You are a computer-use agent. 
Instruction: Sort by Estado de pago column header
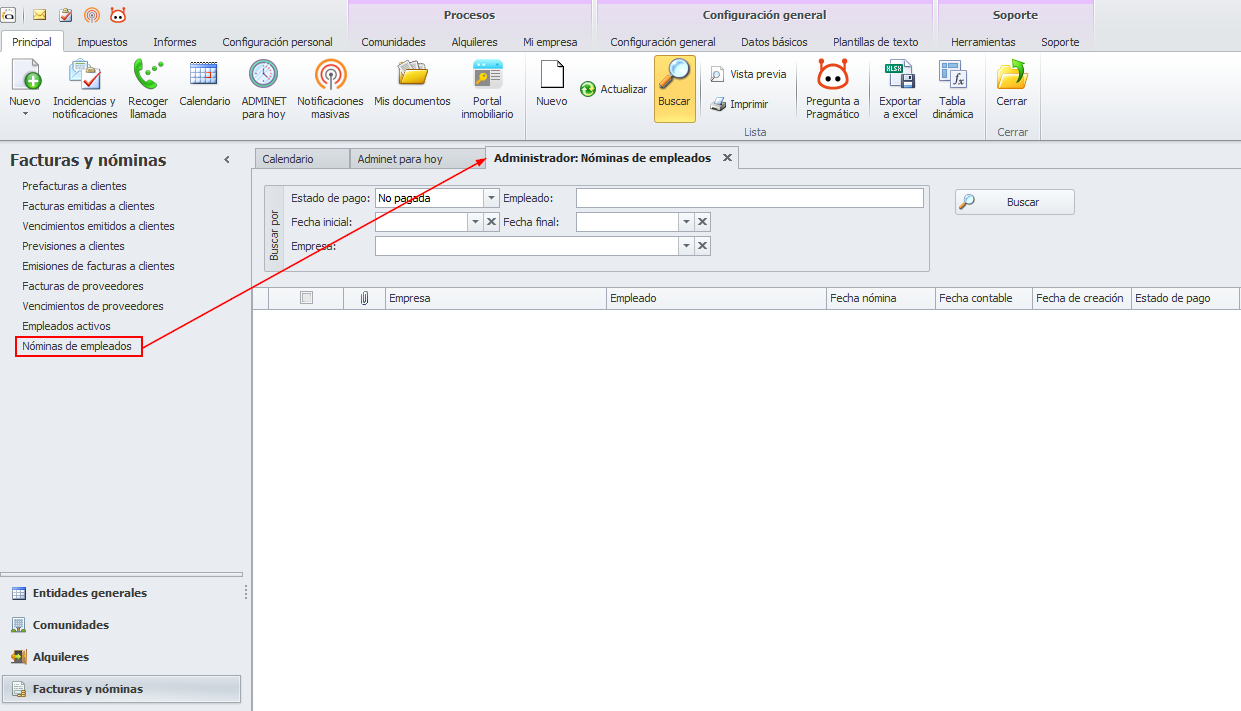1184,298
